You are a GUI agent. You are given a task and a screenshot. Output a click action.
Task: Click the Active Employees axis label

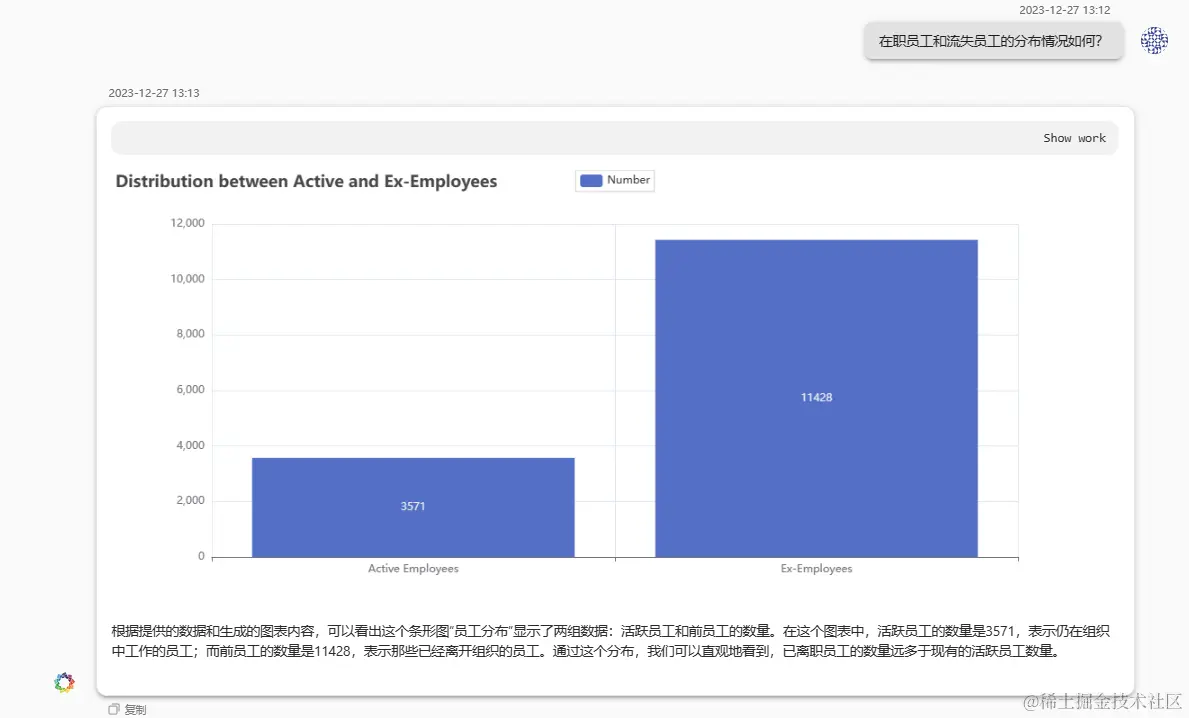coord(413,569)
